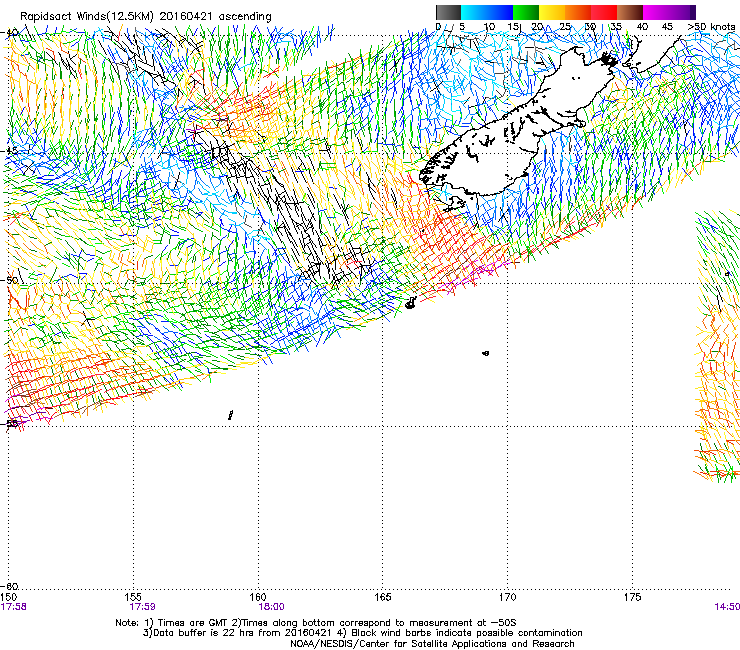Screen dimensions: 740x650
Task: Click the '>50 knots' legend label
Action: (711, 27)
